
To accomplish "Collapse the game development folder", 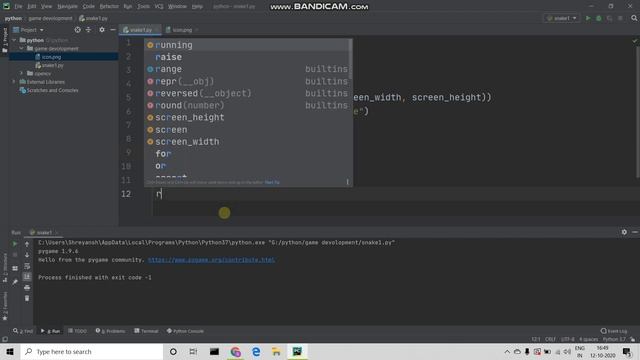I will (x=22, y=49).
